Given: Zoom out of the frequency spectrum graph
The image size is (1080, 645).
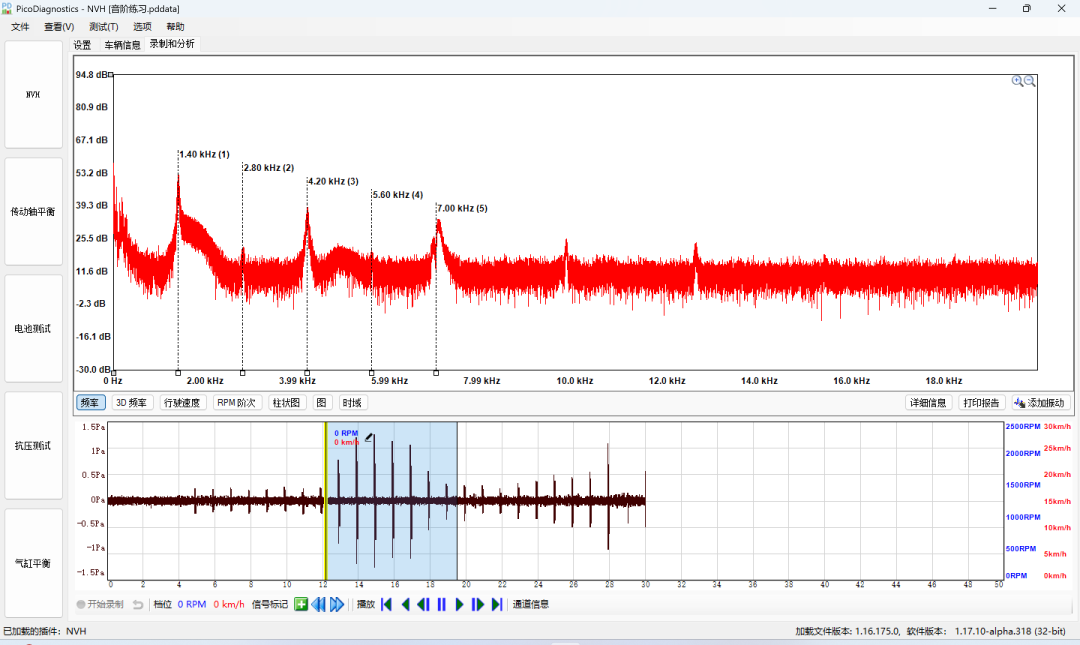Looking at the screenshot, I should coord(1030,81).
